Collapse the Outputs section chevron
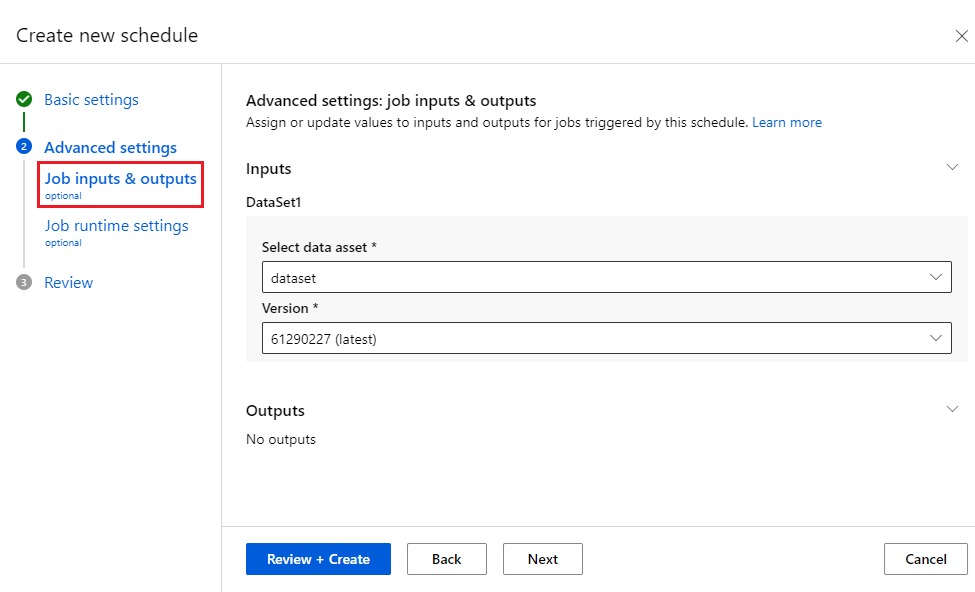 [x=952, y=409]
